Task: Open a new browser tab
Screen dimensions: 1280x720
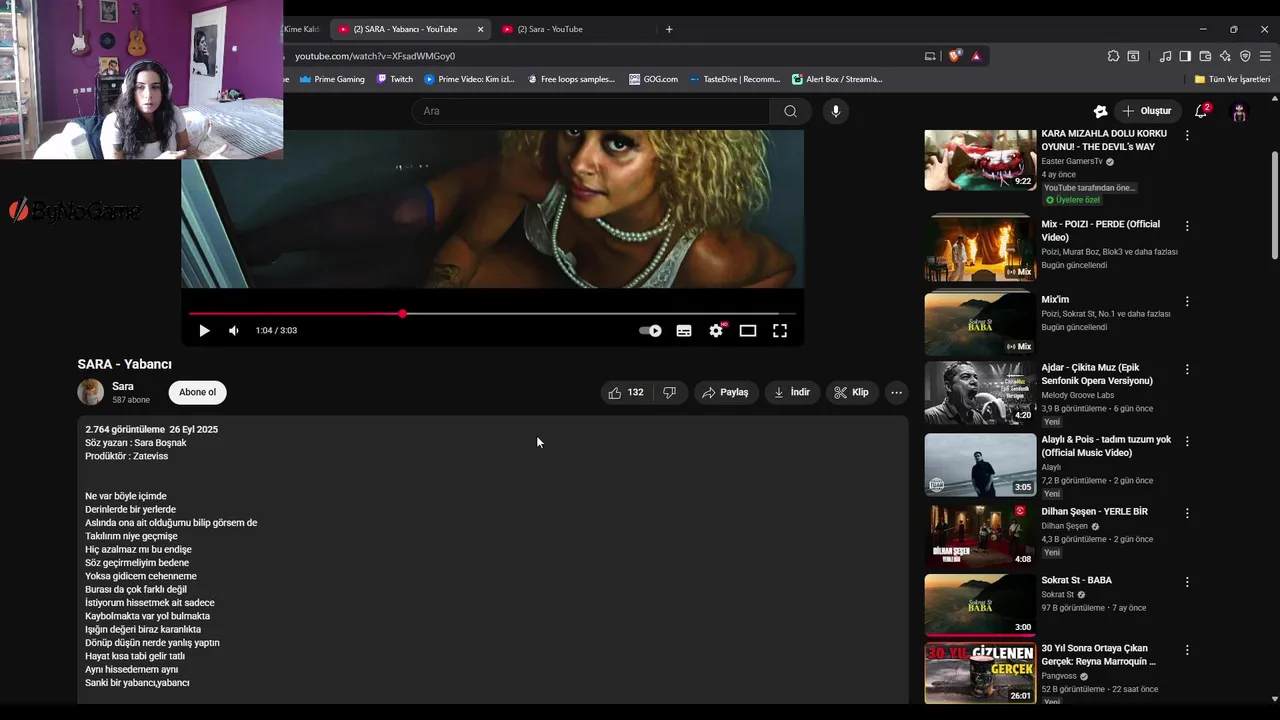Action: point(669,29)
